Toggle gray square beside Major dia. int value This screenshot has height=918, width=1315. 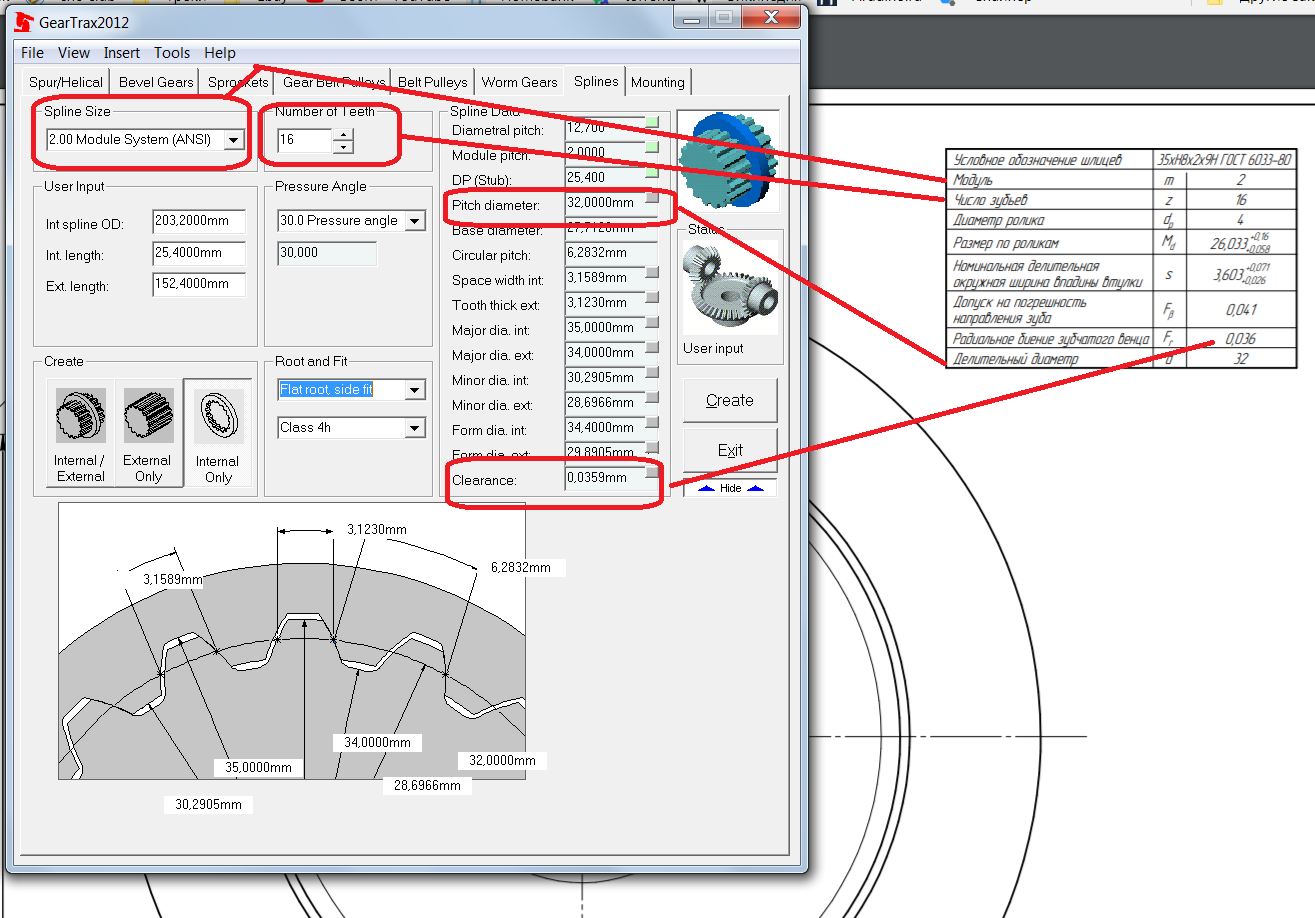click(x=653, y=323)
